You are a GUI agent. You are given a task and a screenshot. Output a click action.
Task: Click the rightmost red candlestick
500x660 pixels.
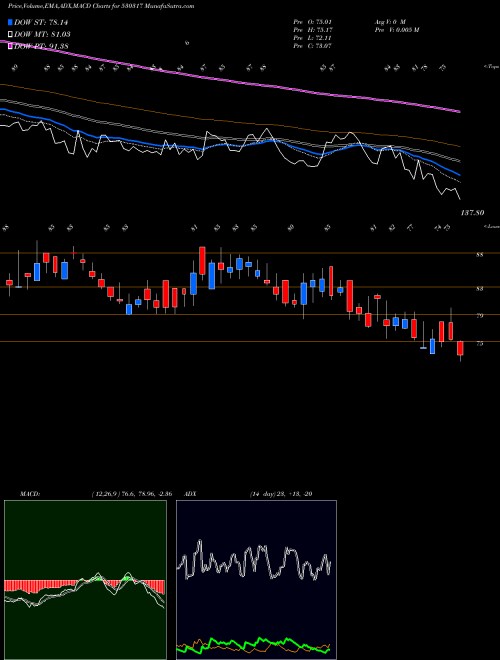pos(460,349)
